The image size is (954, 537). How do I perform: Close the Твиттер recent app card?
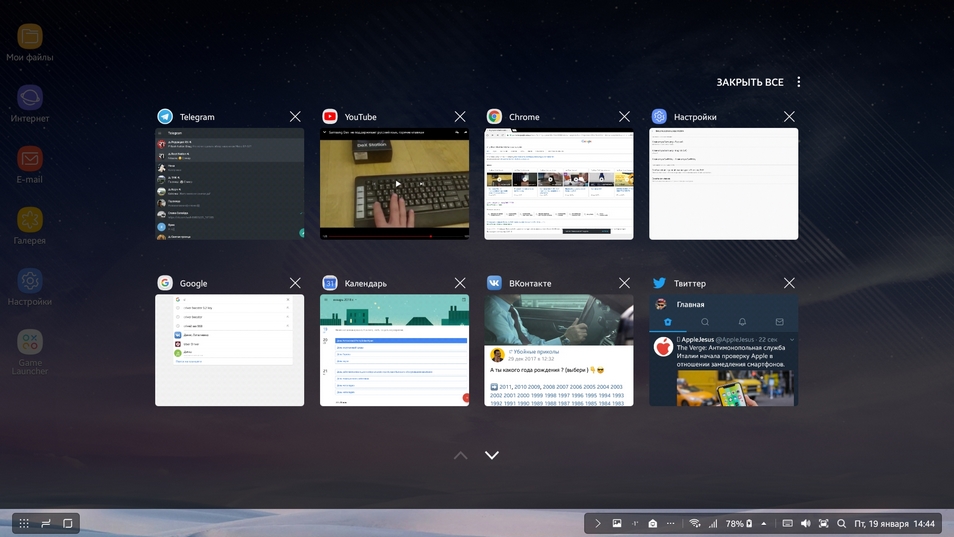tap(789, 283)
